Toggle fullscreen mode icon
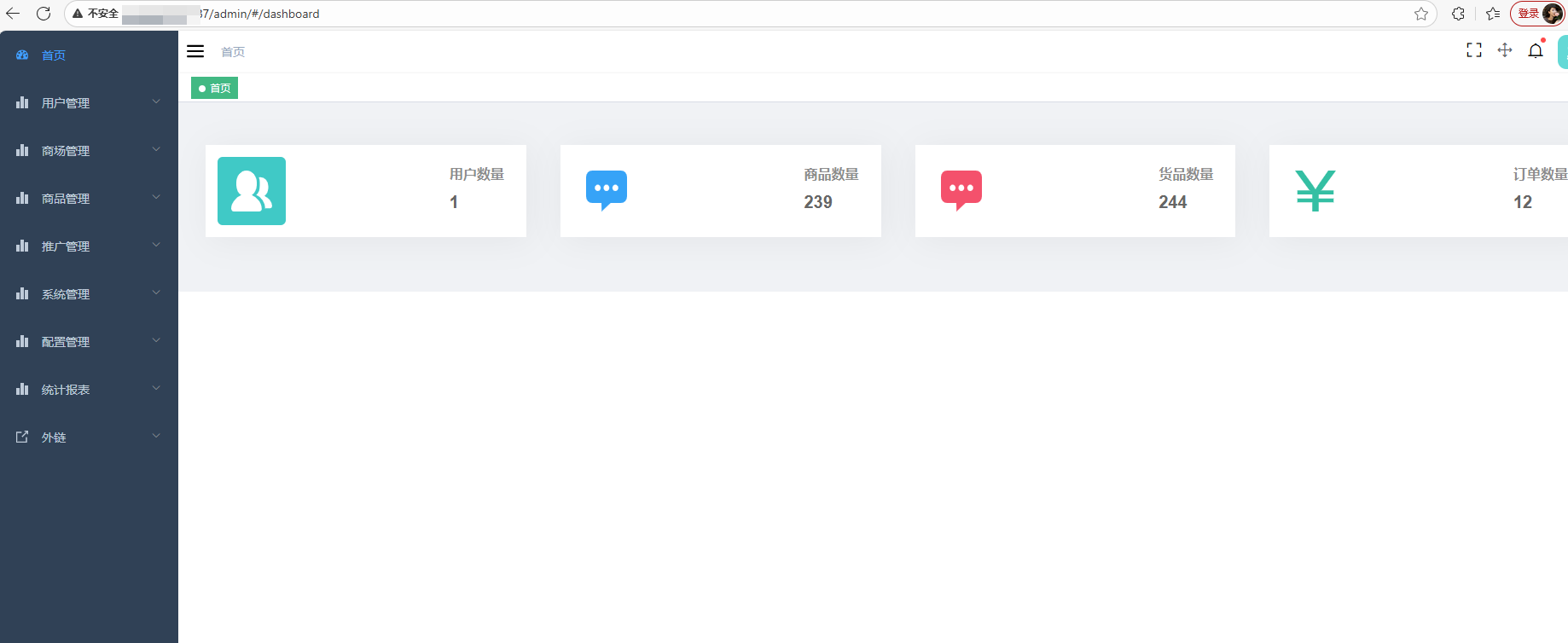1568x643 pixels. point(1473,50)
